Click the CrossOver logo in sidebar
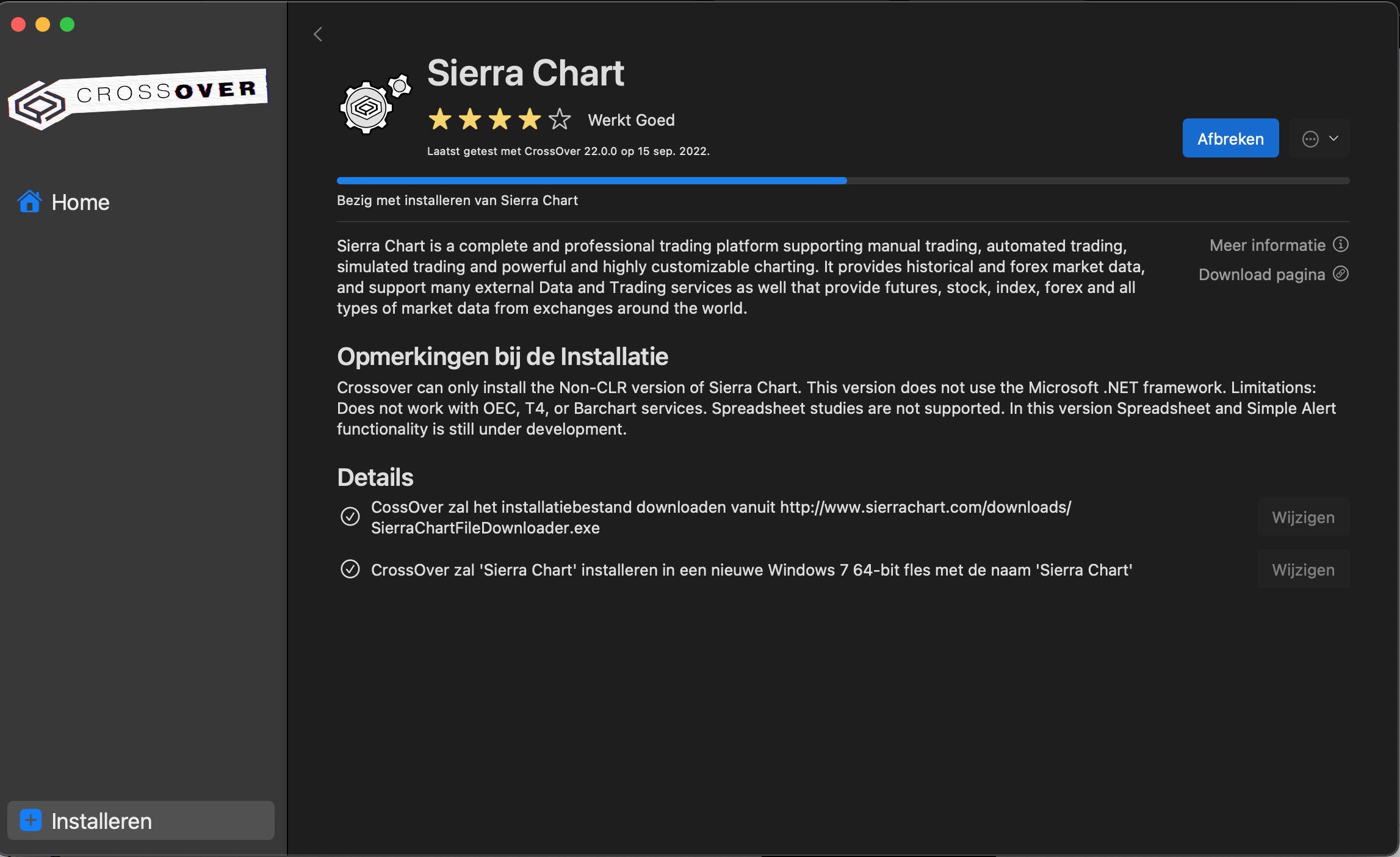 (138, 99)
